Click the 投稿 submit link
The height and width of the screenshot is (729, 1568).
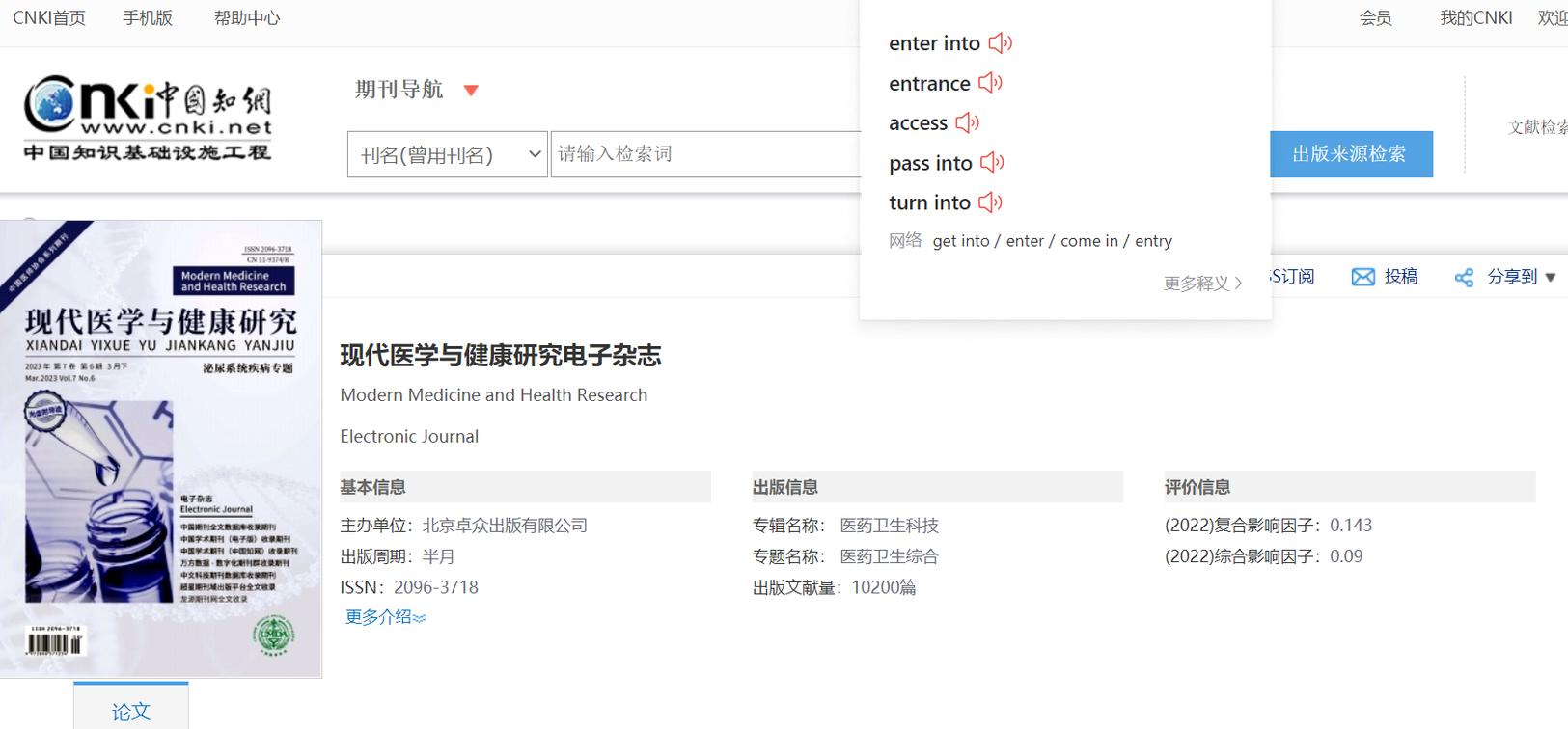(1401, 277)
